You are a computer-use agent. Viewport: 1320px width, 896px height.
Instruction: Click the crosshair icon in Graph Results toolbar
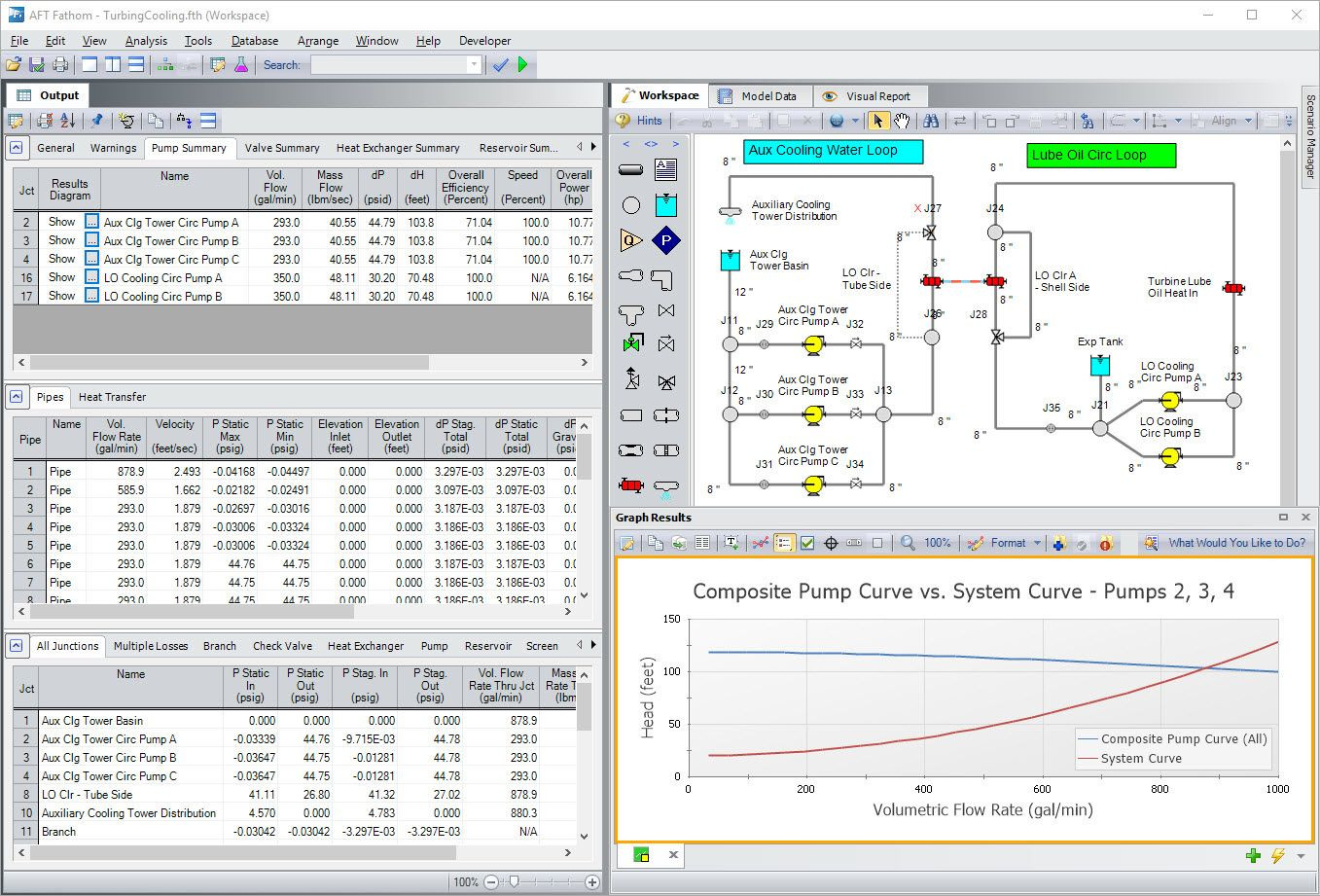831,543
